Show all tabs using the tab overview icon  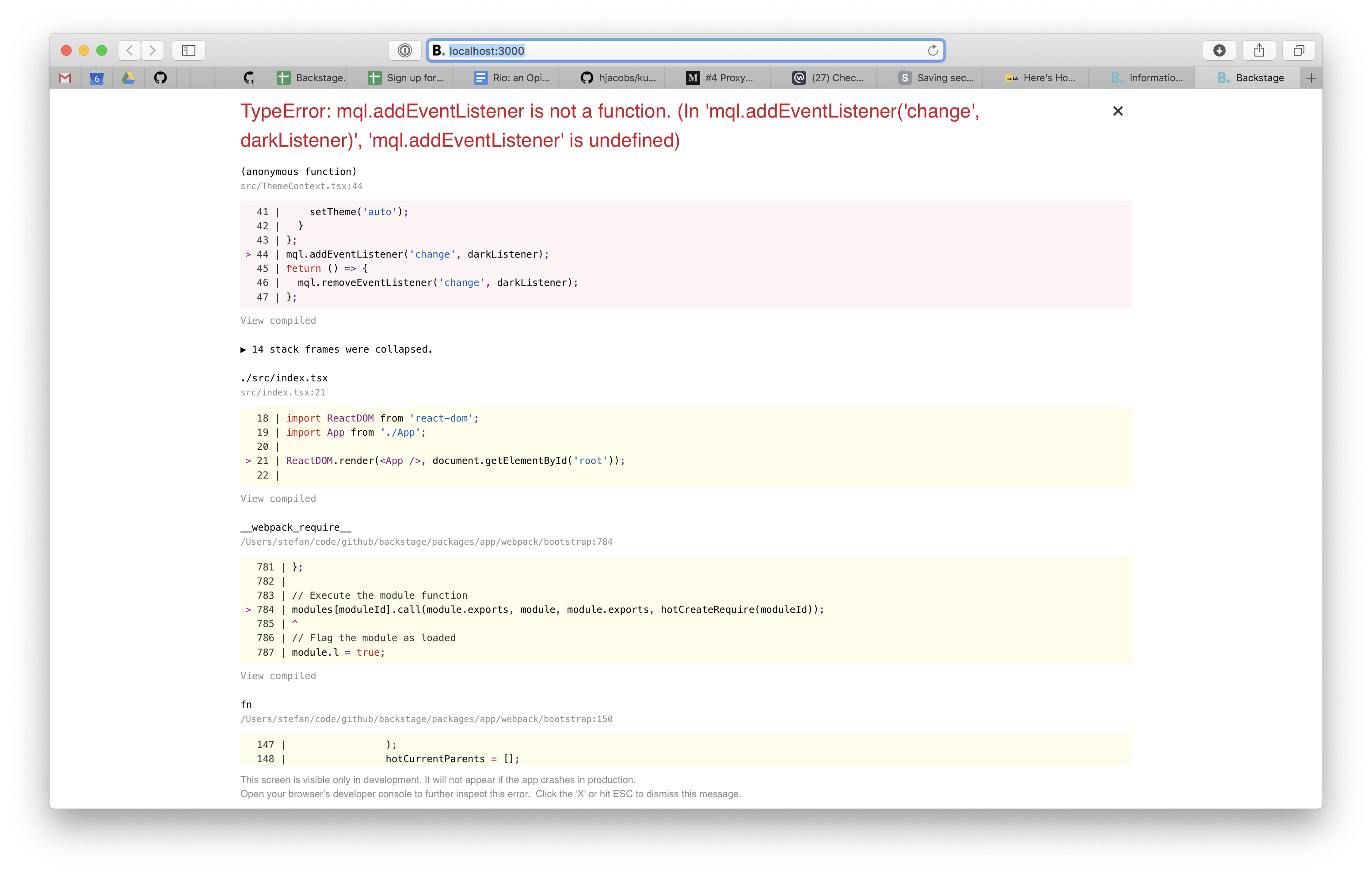1299,50
